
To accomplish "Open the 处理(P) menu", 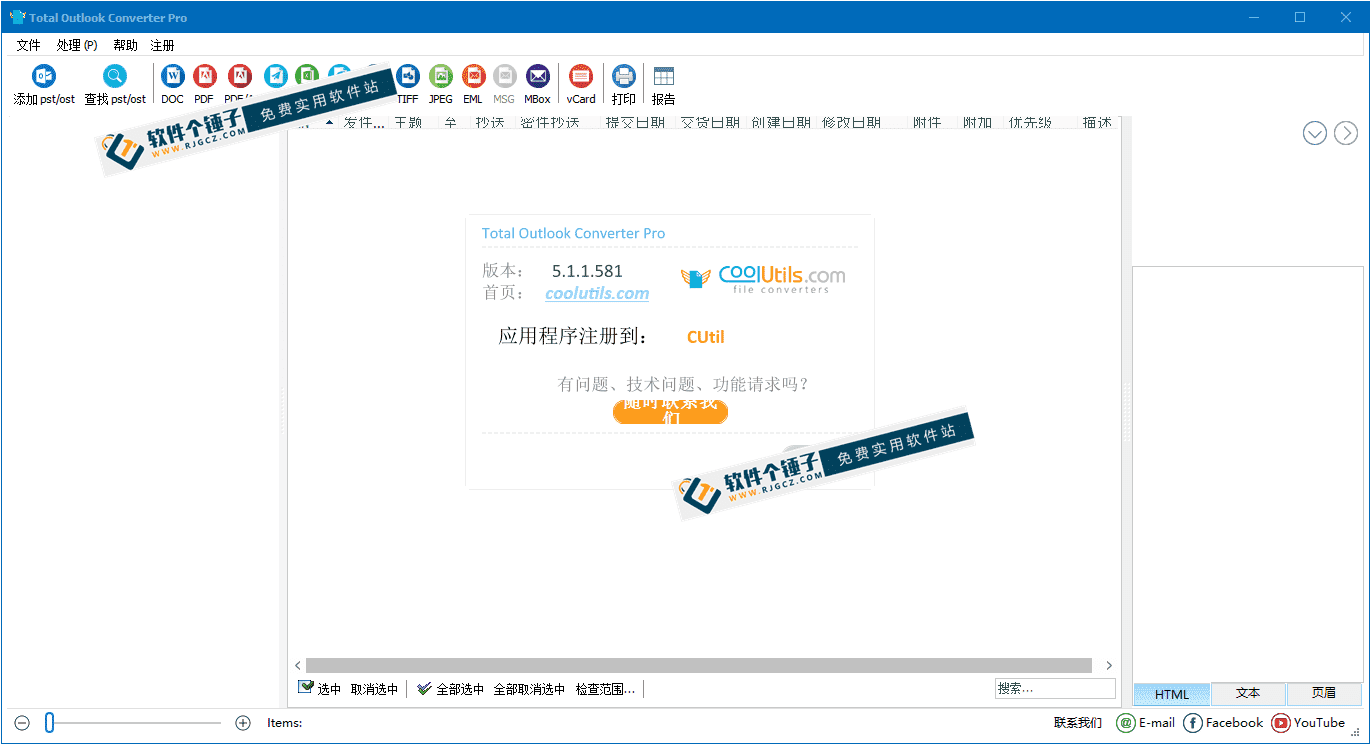I will tap(77, 45).
